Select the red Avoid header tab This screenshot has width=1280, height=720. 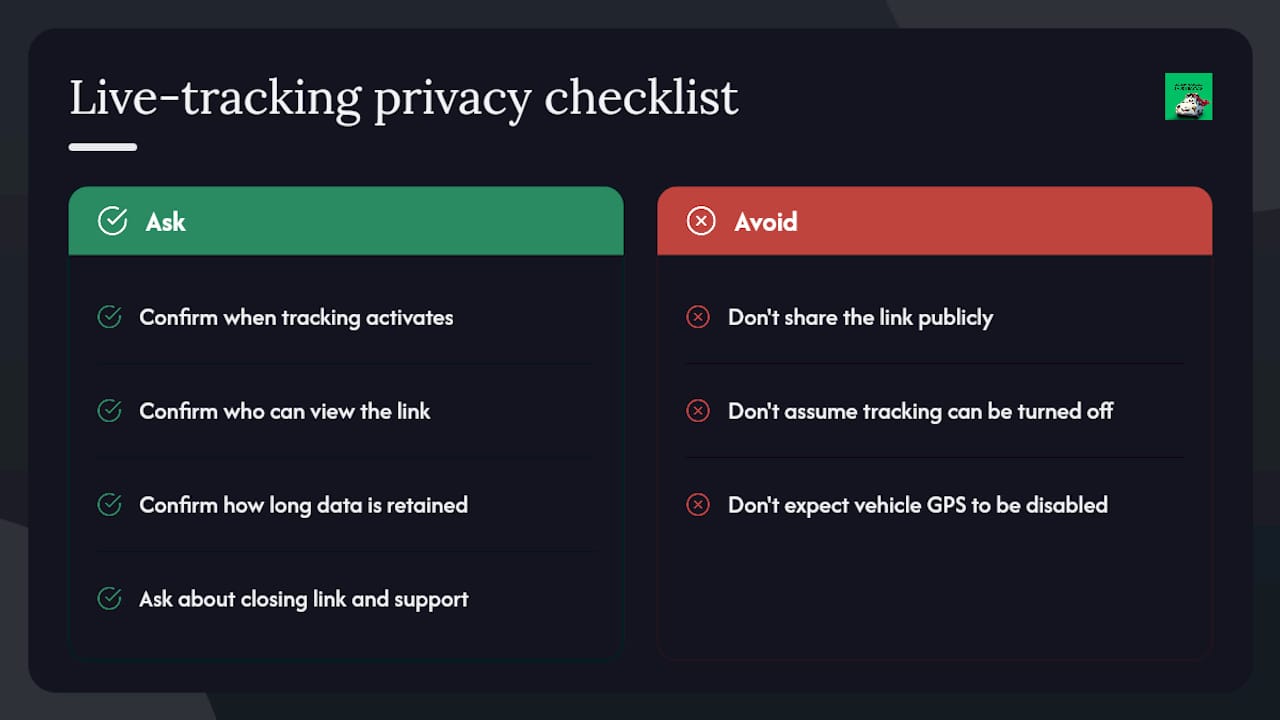934,221
